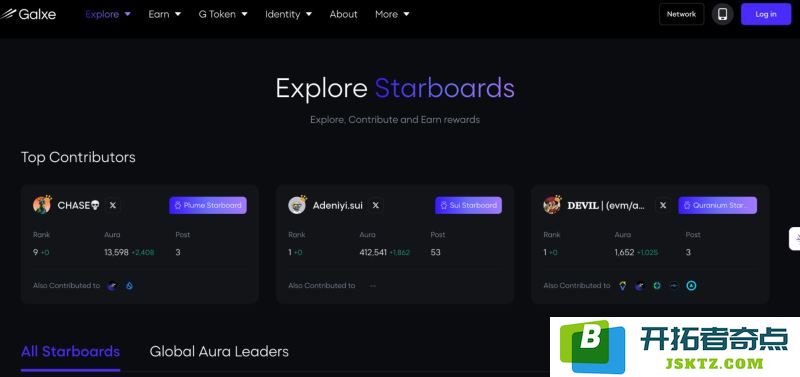This screenshot has width=800, height=377.
Task: Click the X icon beside CHASE
Action: 113,205
